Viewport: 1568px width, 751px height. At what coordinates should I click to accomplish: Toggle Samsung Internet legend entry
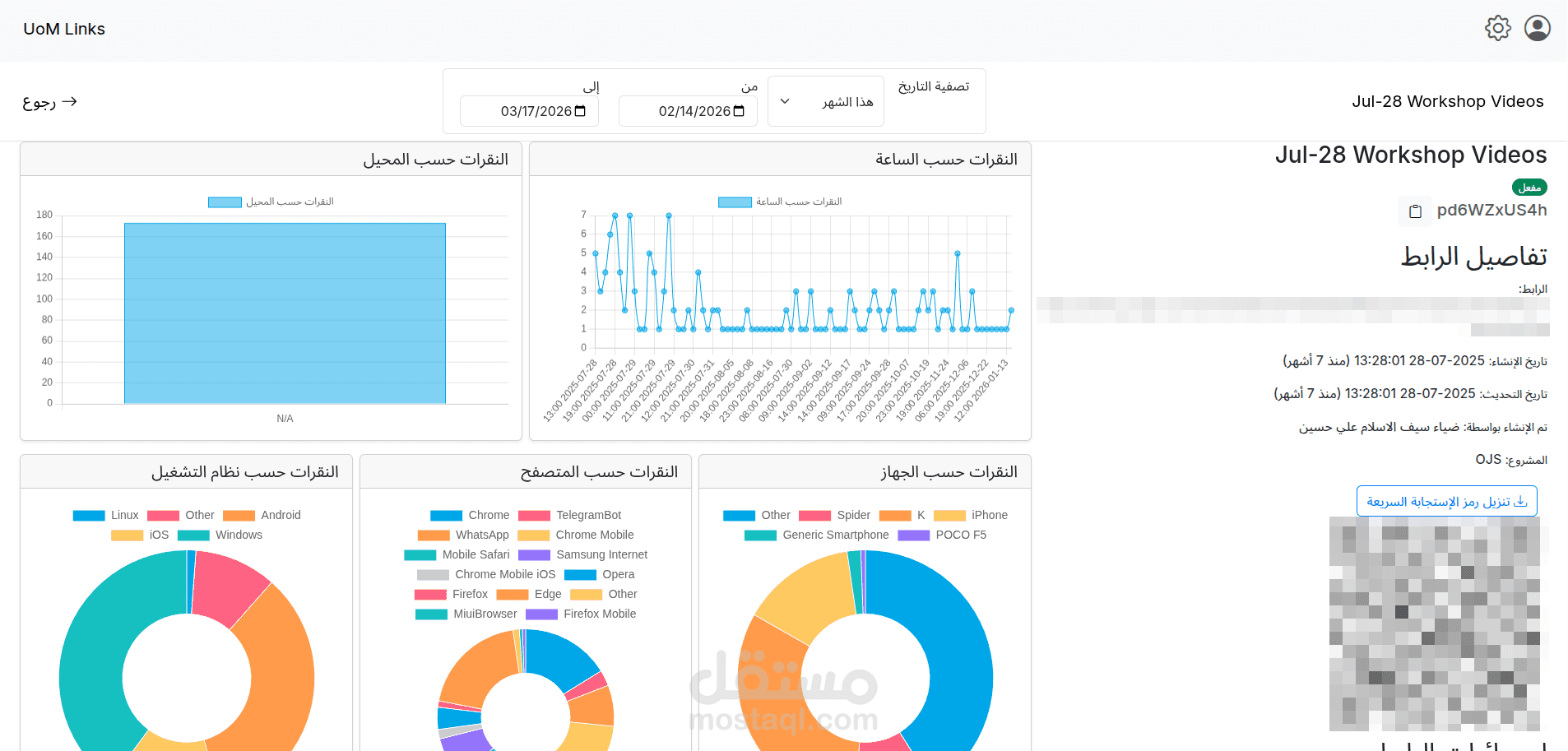pos(582,554)
